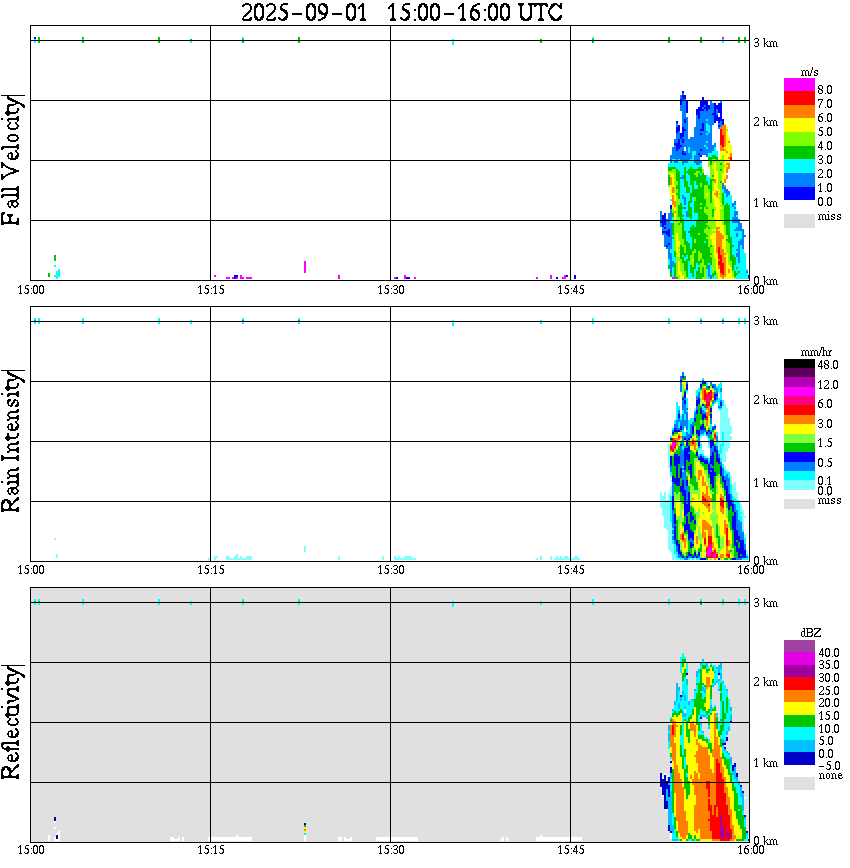Pick the cyan swatch in the m/s legend
Image resolution: width=850 pixels, height=868 pixels.
799,166
